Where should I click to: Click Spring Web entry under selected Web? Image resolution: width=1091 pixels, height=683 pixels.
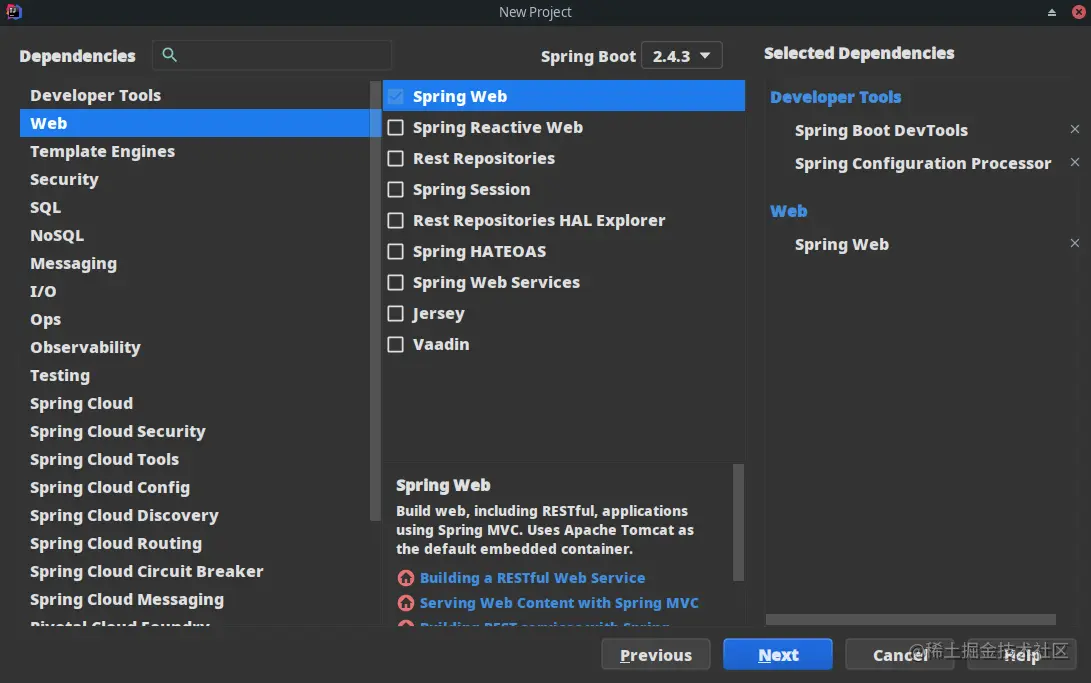(841, 244)
